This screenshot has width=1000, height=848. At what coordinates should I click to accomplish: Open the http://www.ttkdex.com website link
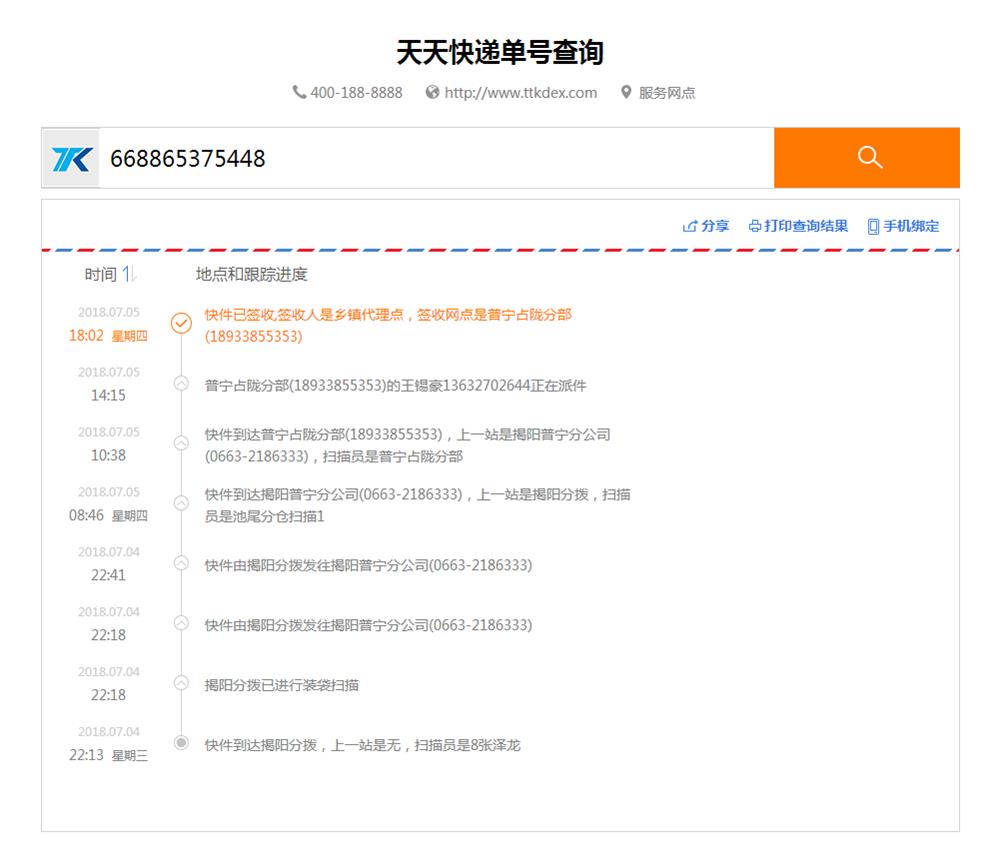(520, 92)
